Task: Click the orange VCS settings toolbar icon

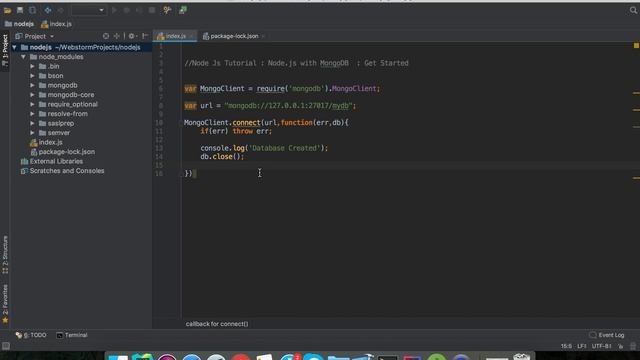Action: click(167, 10)
